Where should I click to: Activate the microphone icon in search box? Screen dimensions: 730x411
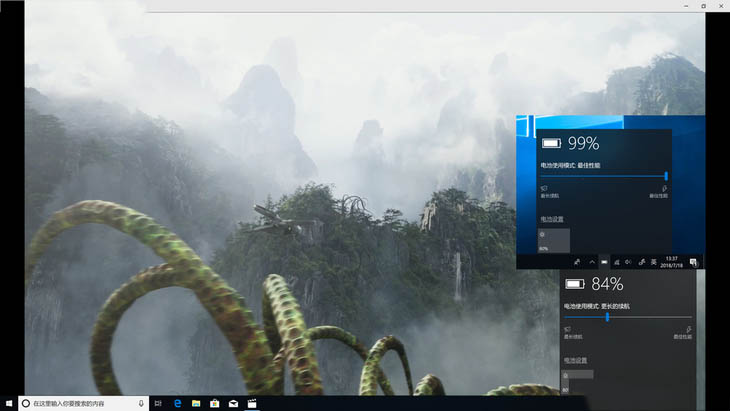coord(141,404)
